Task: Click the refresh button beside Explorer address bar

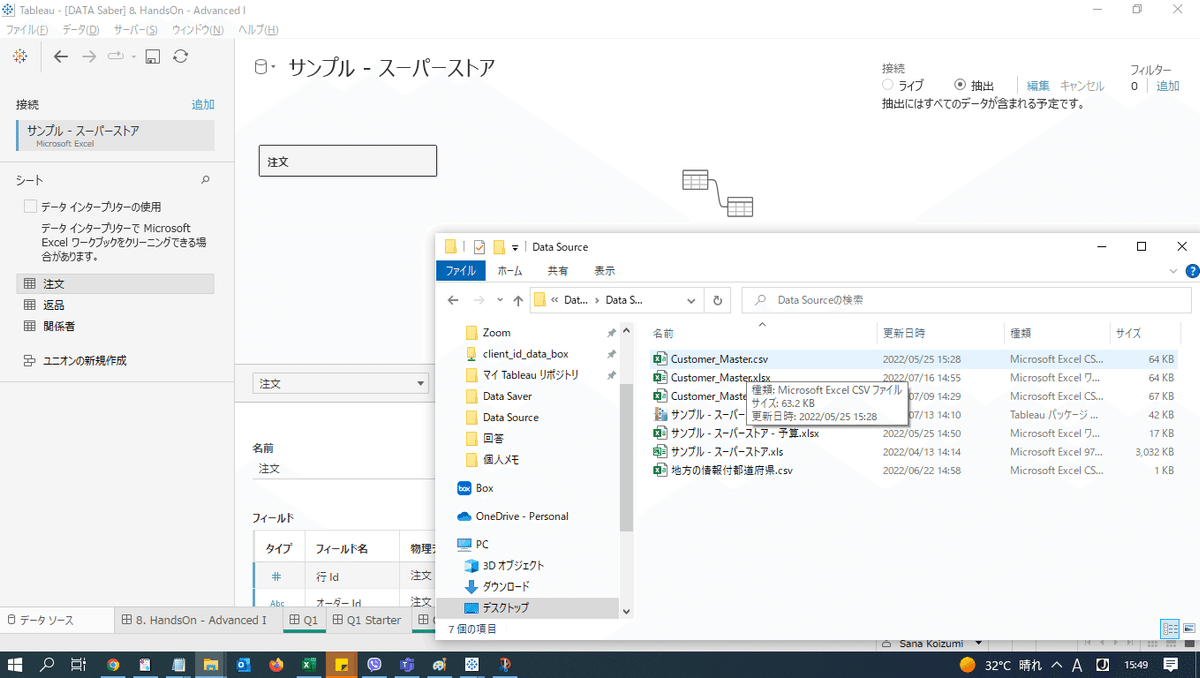Action: pyautogui.click(x=717, y=299)
